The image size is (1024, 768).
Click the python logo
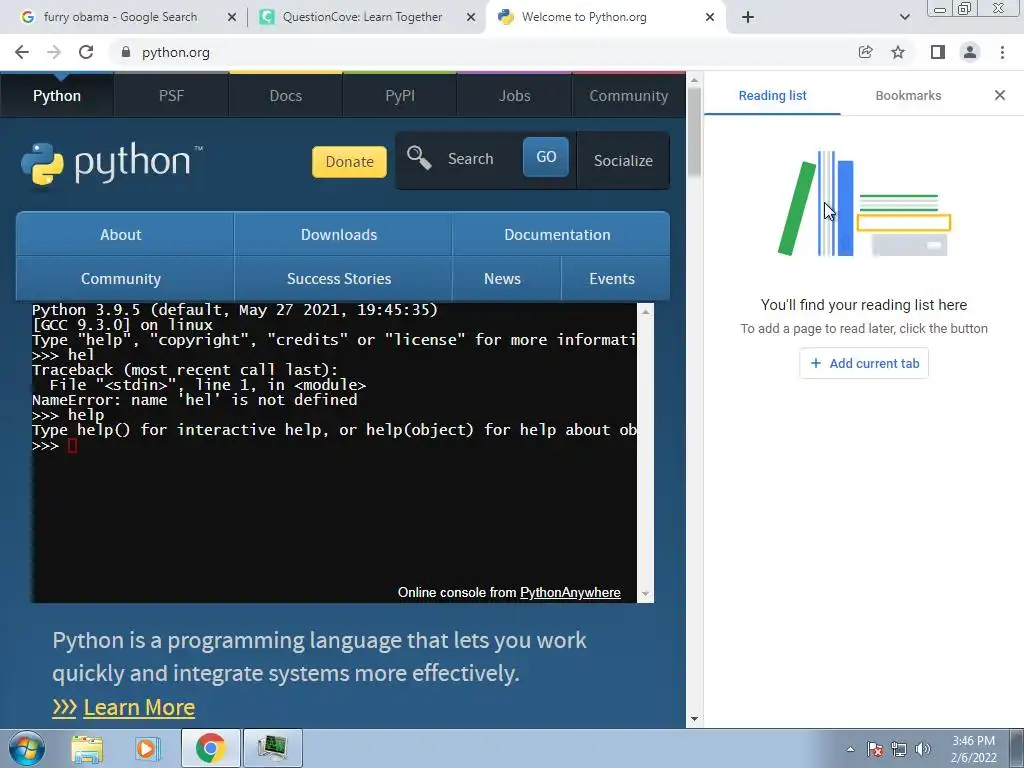click(112, 163)
